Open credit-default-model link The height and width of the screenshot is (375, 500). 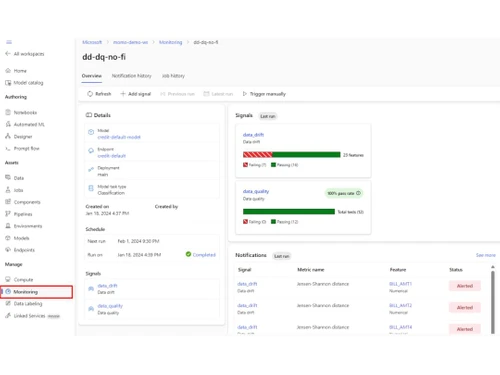click(x=119, y=137)
